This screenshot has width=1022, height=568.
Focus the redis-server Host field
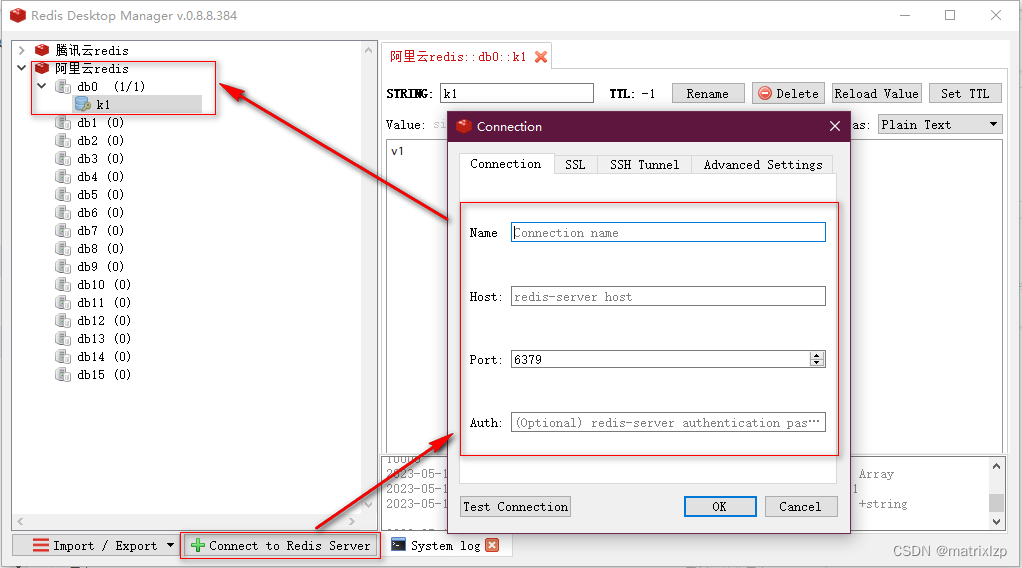[668, 296]
